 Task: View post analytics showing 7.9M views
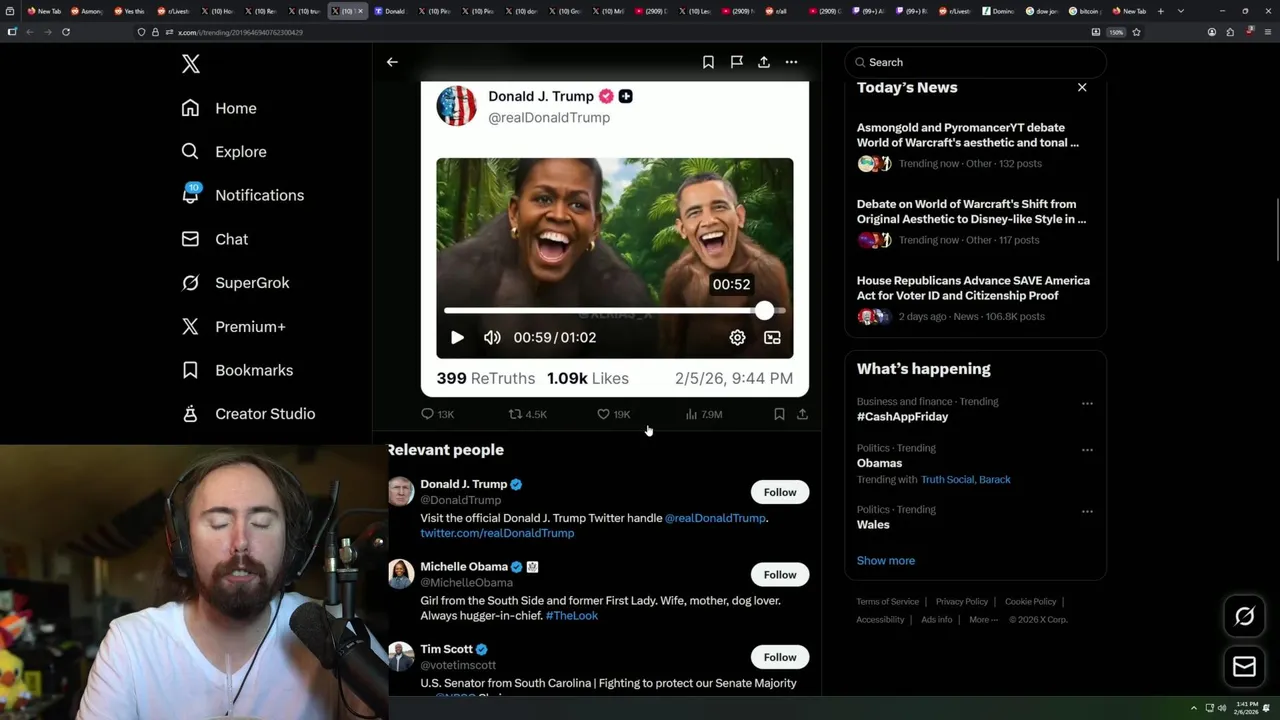(703, 414)
